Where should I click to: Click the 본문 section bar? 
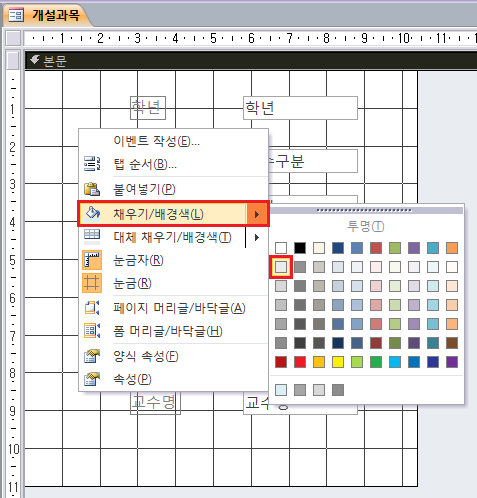coord(251,61)
